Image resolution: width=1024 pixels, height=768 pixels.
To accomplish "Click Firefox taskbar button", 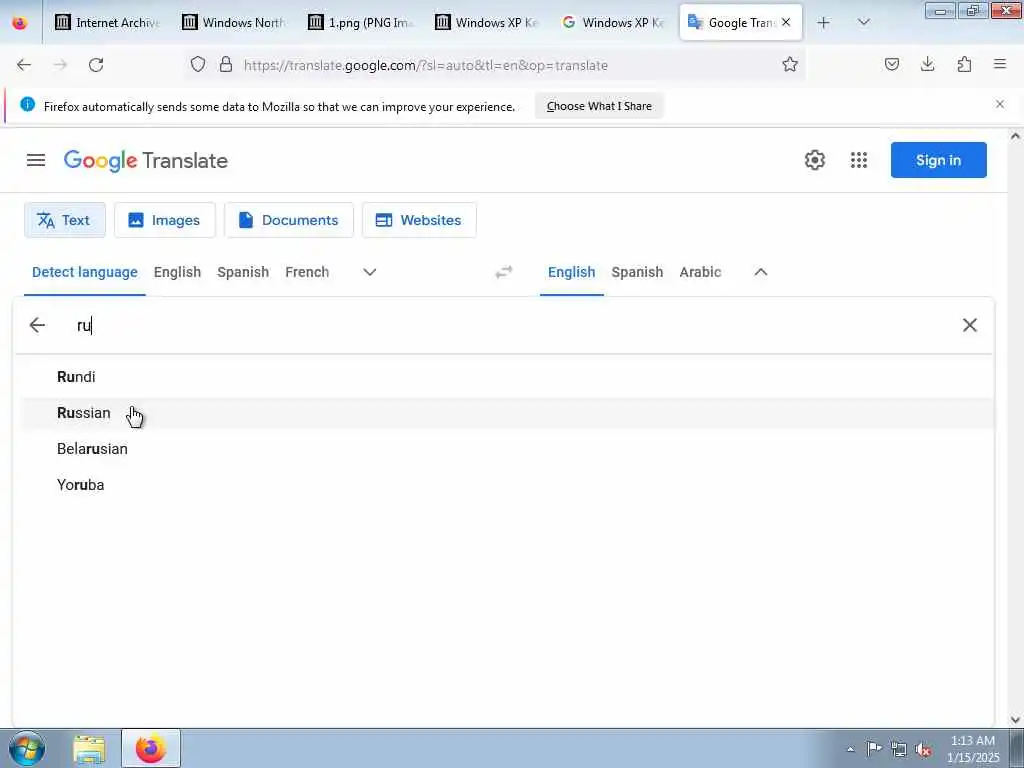I will click(151, 749).
